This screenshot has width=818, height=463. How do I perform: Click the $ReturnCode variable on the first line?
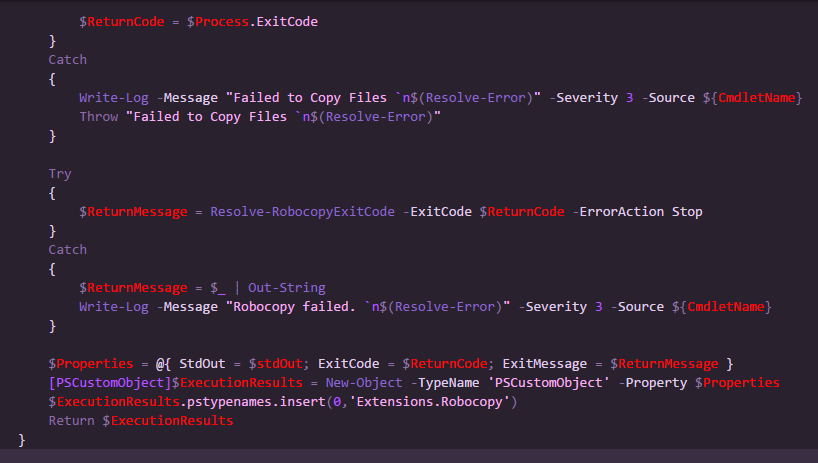point(122,22)
